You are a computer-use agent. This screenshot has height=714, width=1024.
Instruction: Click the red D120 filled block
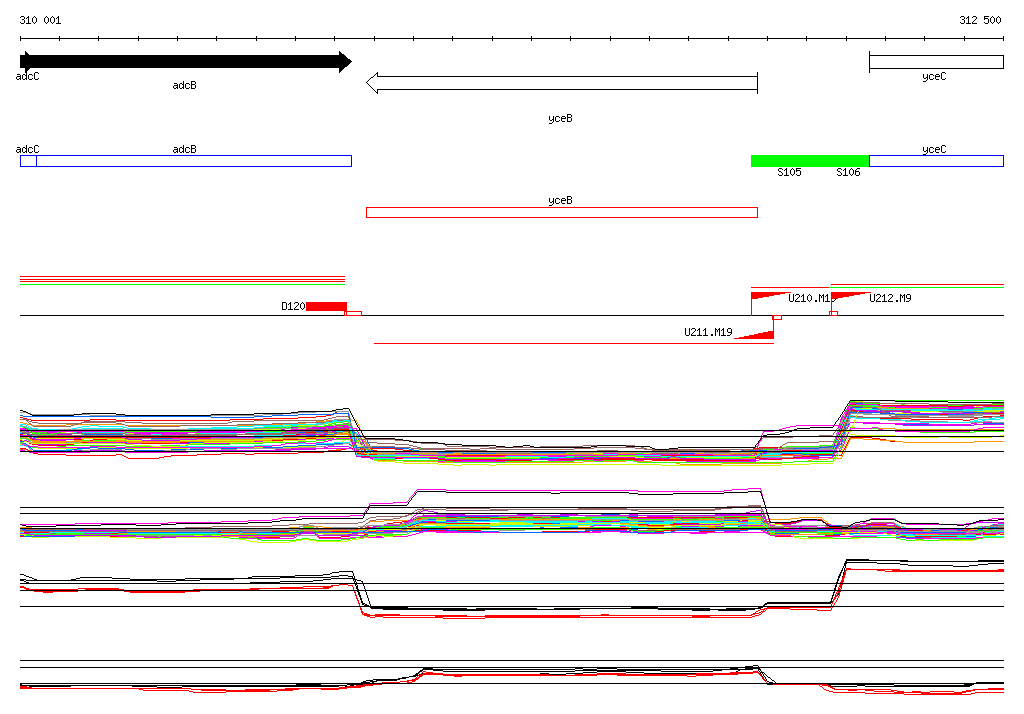(x=327, y=306)
